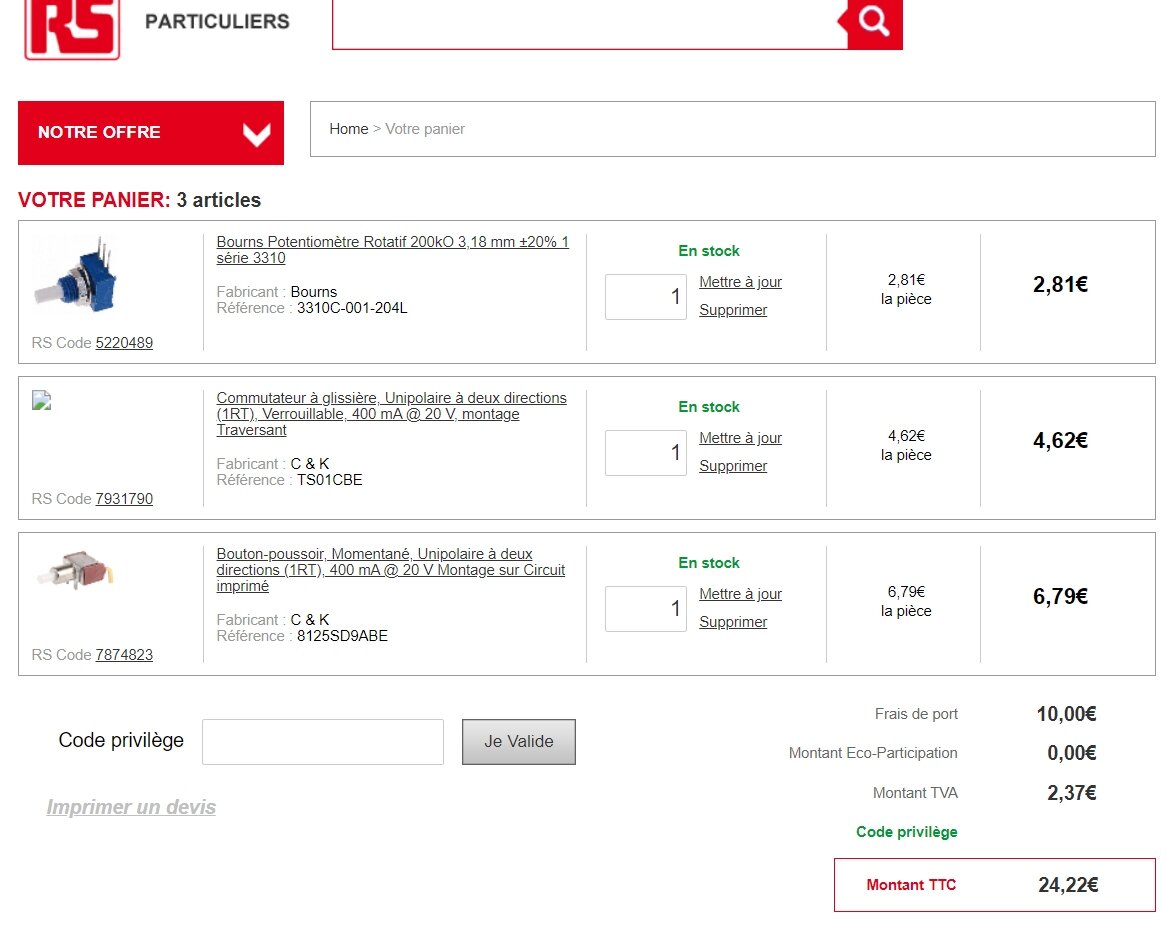1166x926 pixels.
Task: Edit quantity field for 8125SD9ABE push-button
Action: [645, 609]
